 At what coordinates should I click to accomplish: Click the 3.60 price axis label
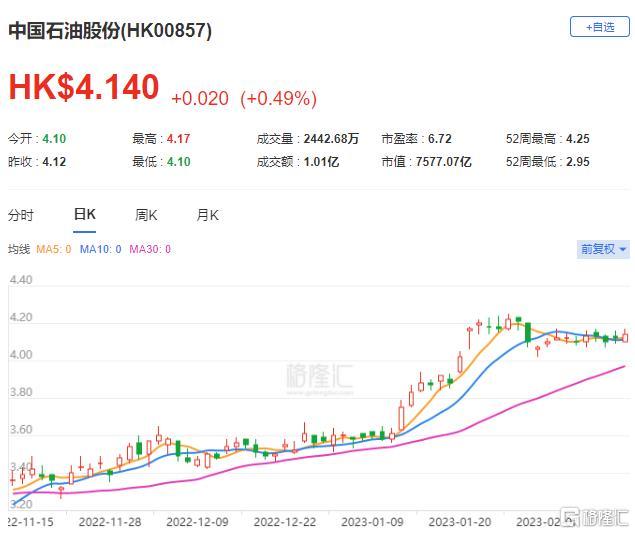[21, 429]
